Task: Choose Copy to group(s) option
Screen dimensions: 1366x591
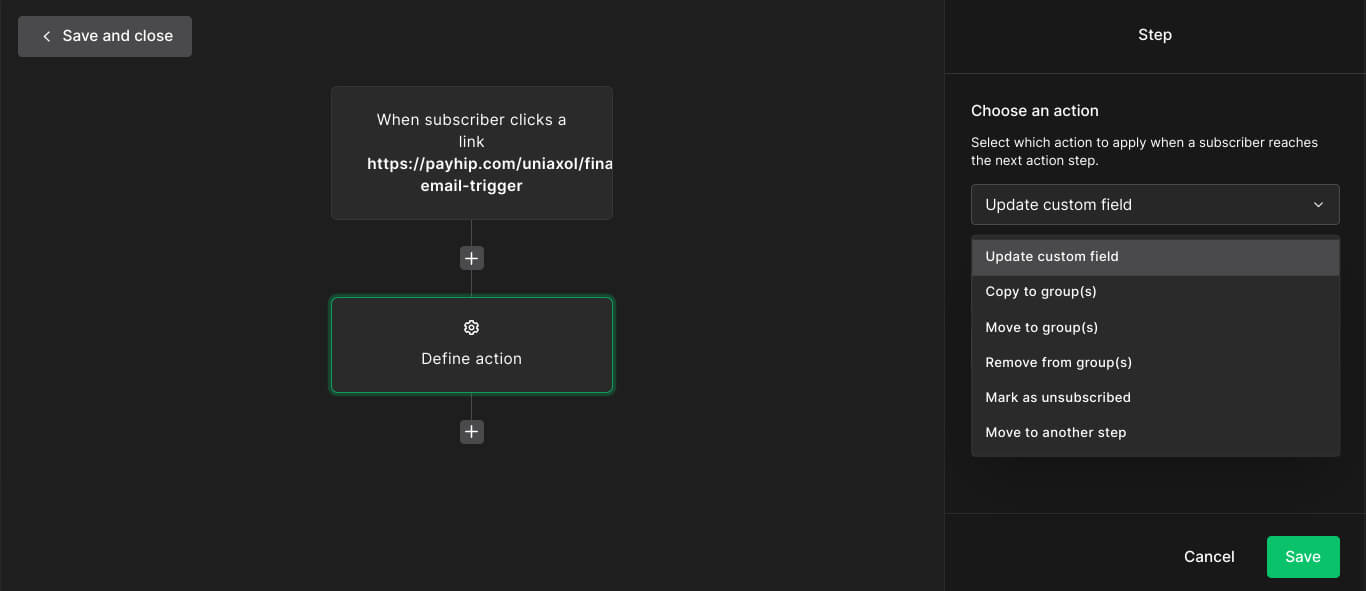Action: click(x=1041, y=292)
